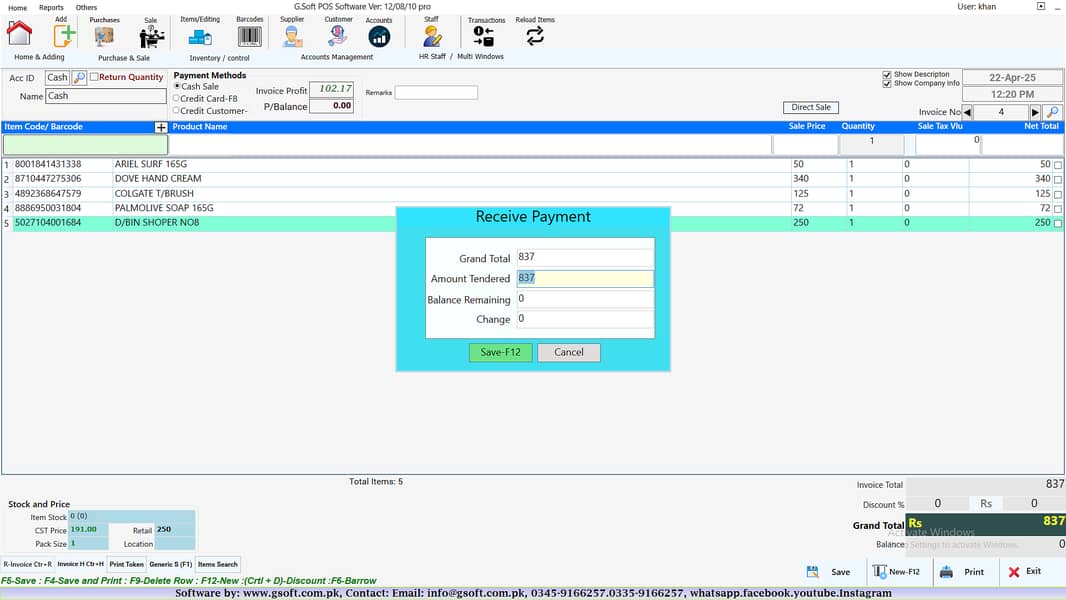The height and width of the screenshot is (600, 1066).
Task: Tick checkbox on COLGATE T/BRUSH row
Action: click(x=1058, y=194)
